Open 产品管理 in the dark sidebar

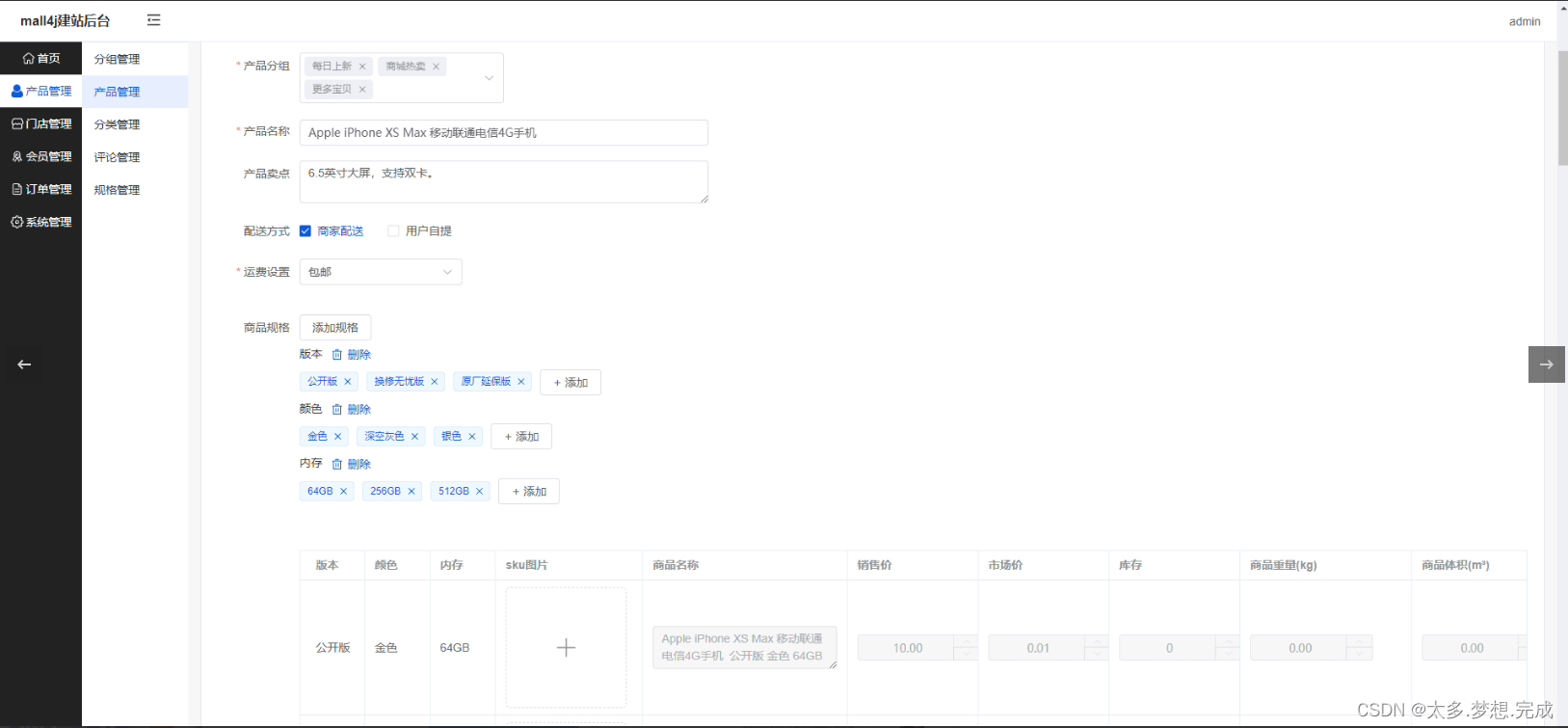(40, 92)
